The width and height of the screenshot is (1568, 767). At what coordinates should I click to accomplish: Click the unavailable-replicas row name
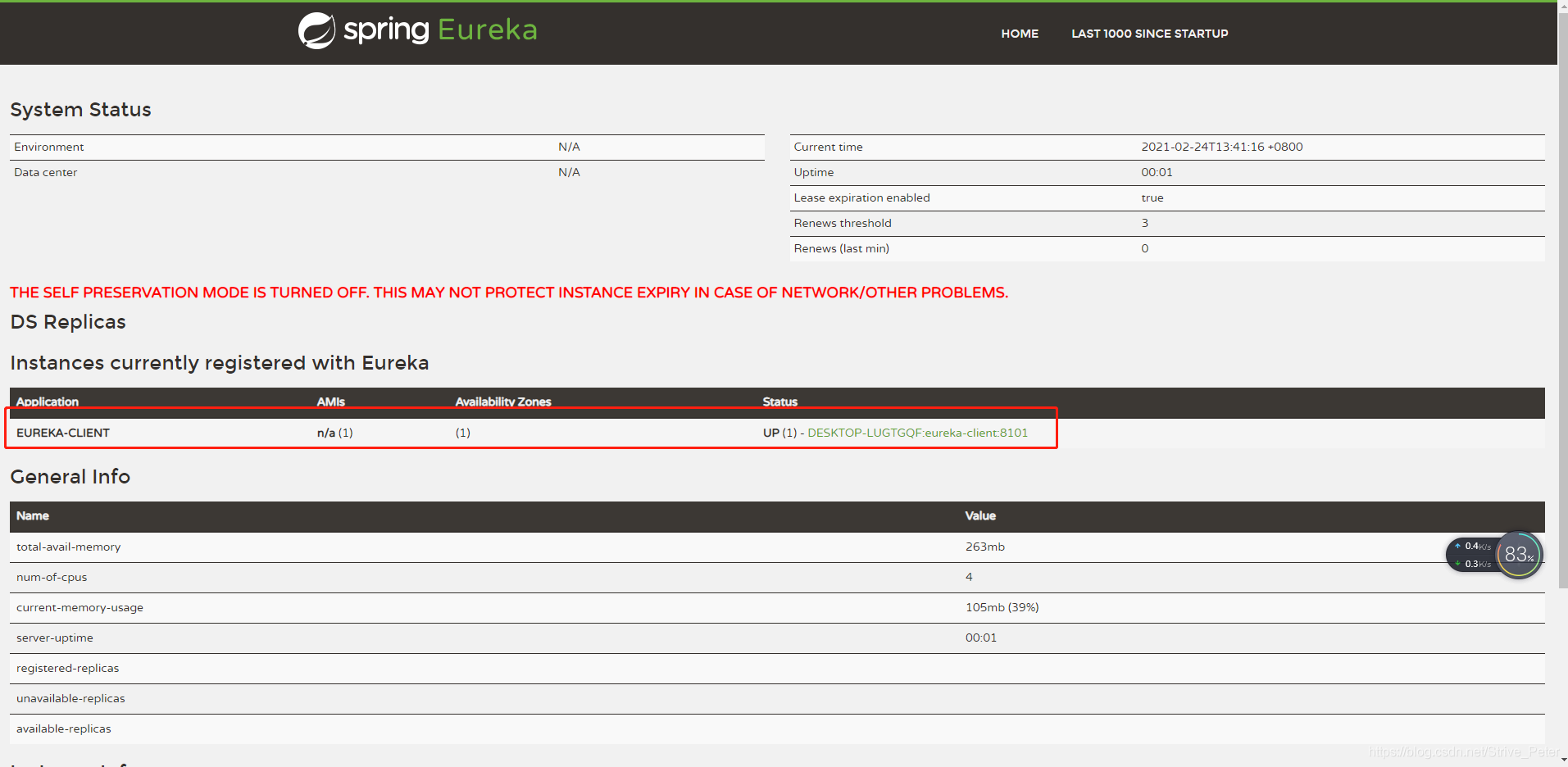71,698
